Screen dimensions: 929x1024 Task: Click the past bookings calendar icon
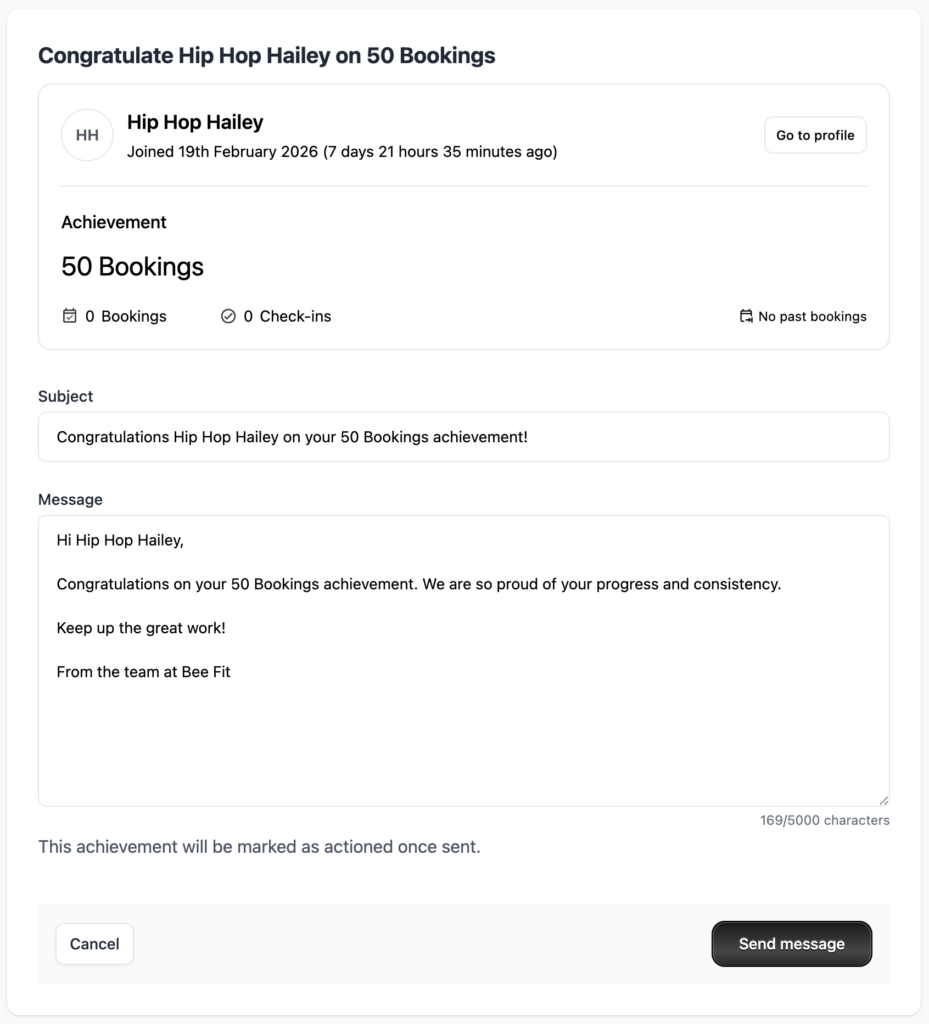coord(746,316)
